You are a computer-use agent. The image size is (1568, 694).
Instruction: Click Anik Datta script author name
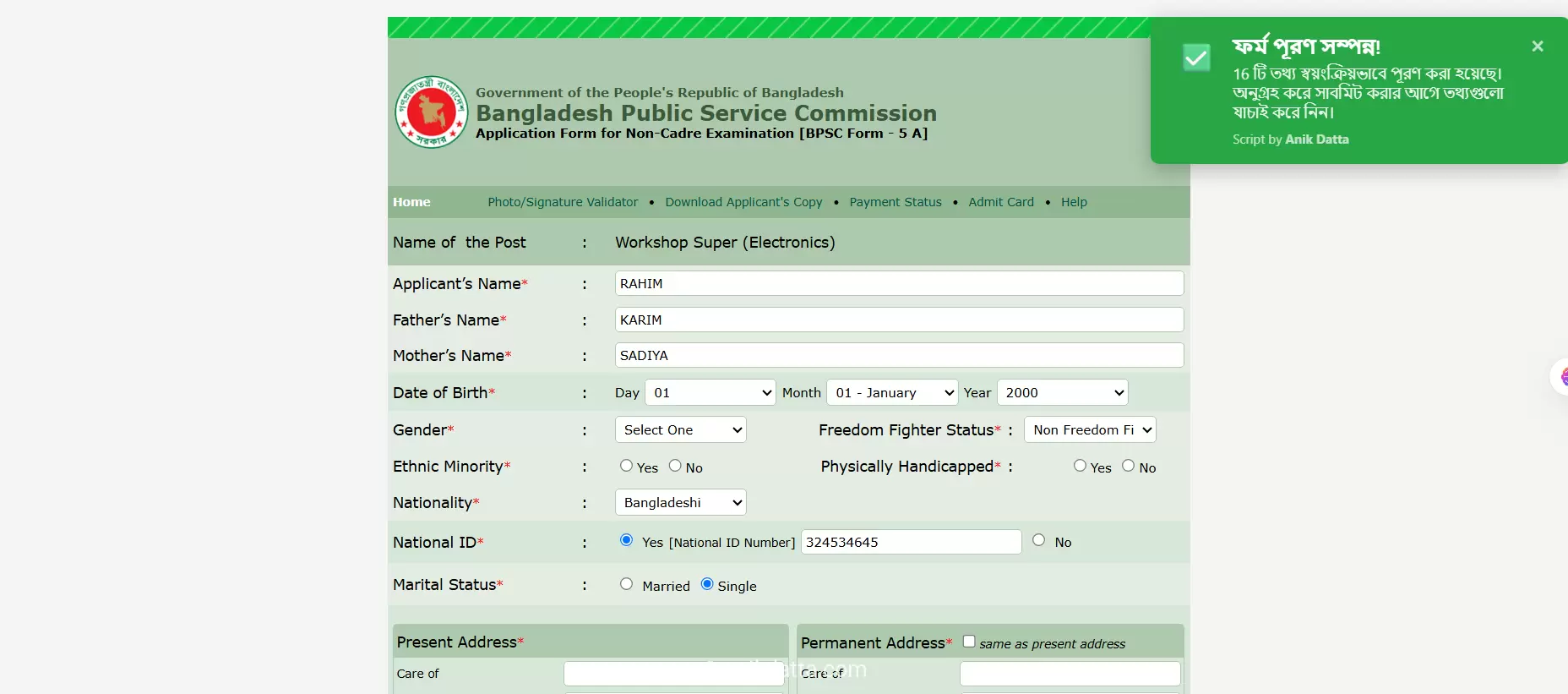click(1317, 139)
